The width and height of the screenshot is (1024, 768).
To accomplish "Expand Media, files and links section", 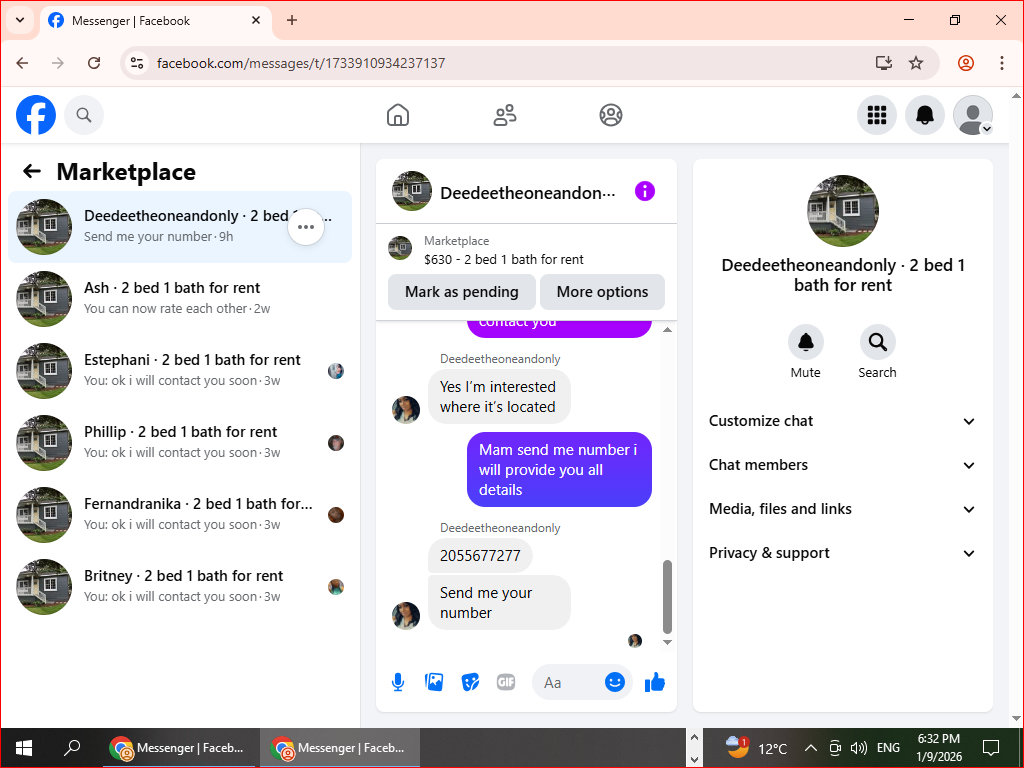I will pos(842,509).
